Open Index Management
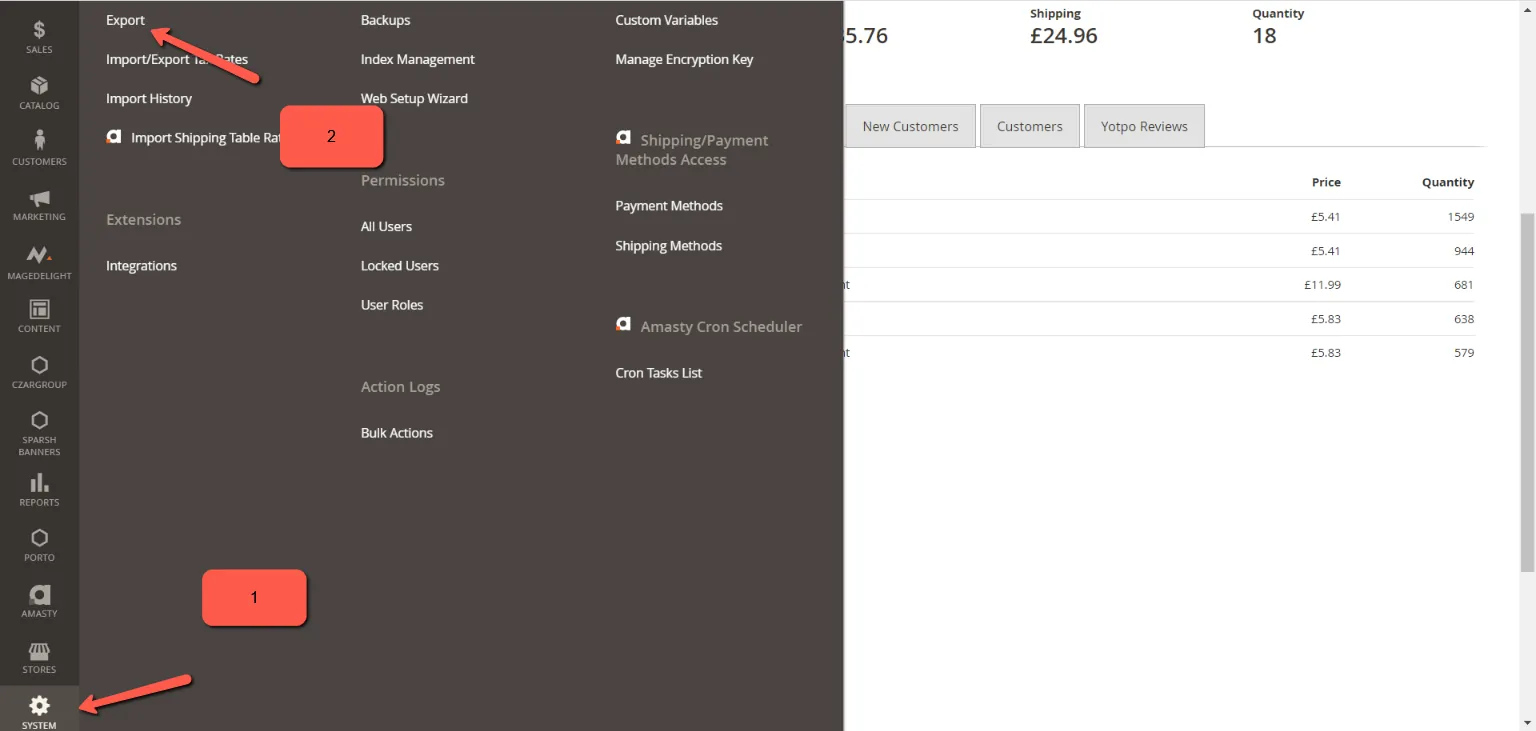Image resolution: width=1536 pixels, height=731 pixels. pyautogui.click(x=417, y=60)
